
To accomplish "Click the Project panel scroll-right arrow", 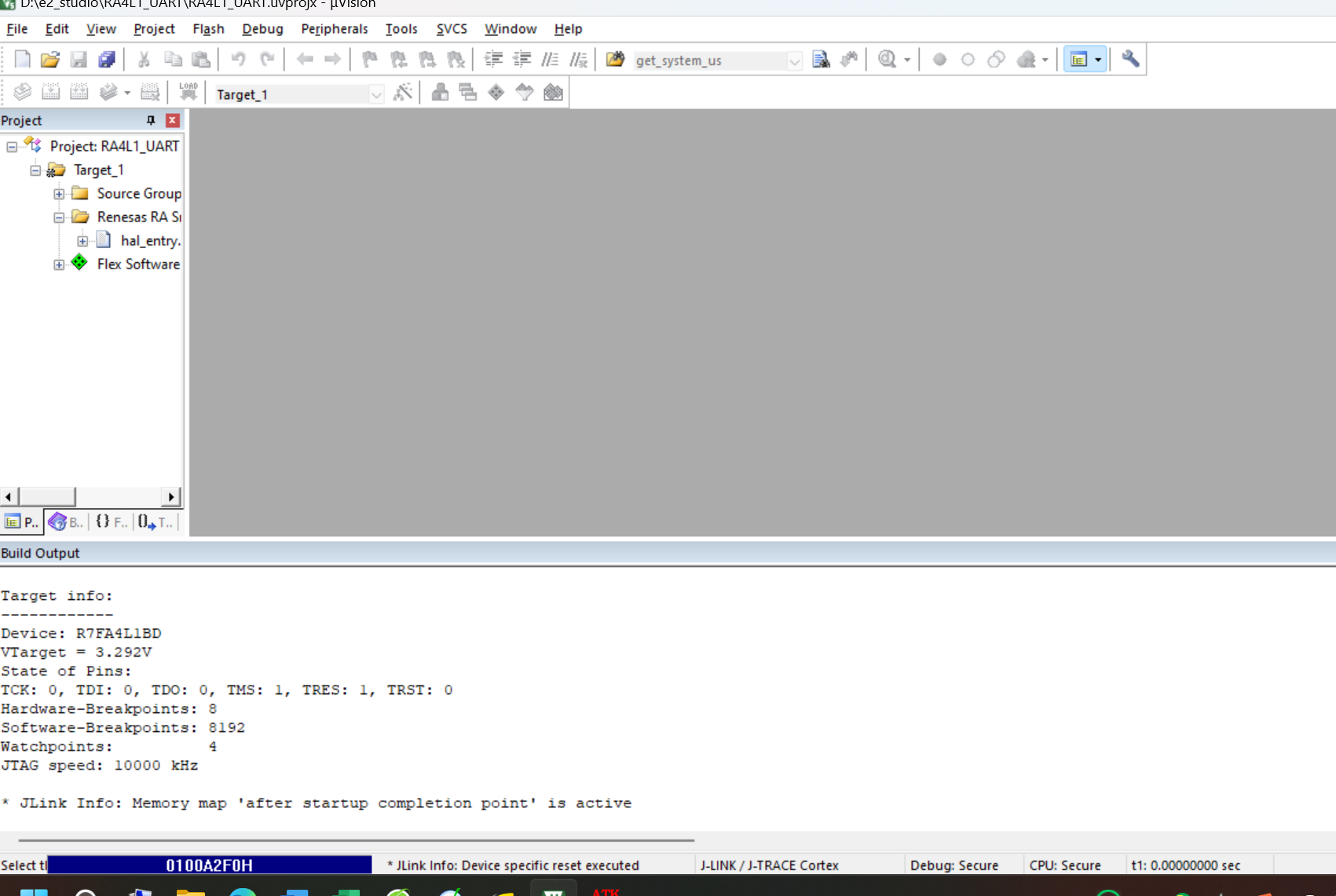I will pyautogui.click(x=171, y=496).
